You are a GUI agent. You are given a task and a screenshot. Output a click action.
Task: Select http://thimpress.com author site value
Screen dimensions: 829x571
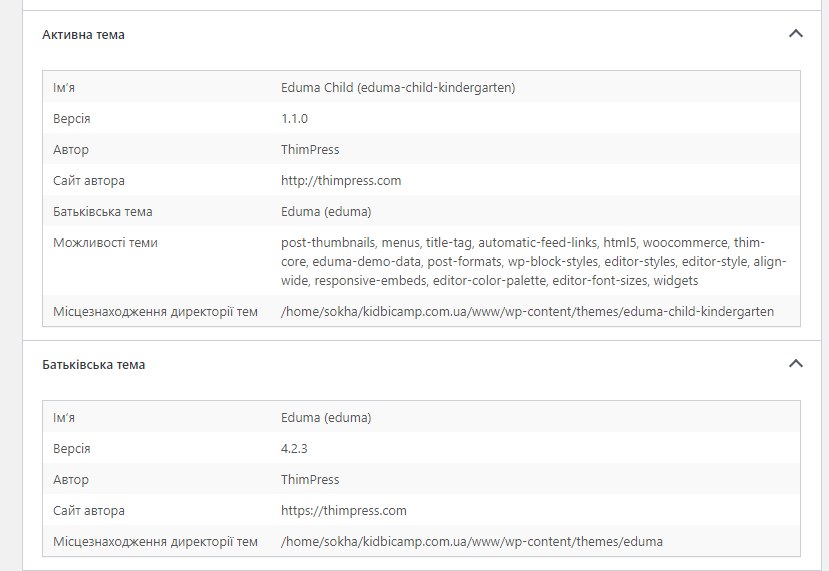click(x=341, y=181)
